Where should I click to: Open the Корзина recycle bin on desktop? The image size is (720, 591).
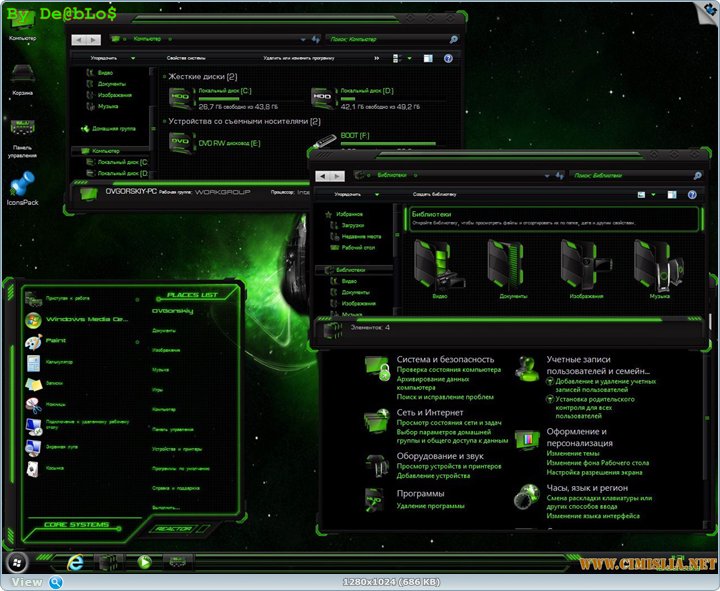point(22,74)
